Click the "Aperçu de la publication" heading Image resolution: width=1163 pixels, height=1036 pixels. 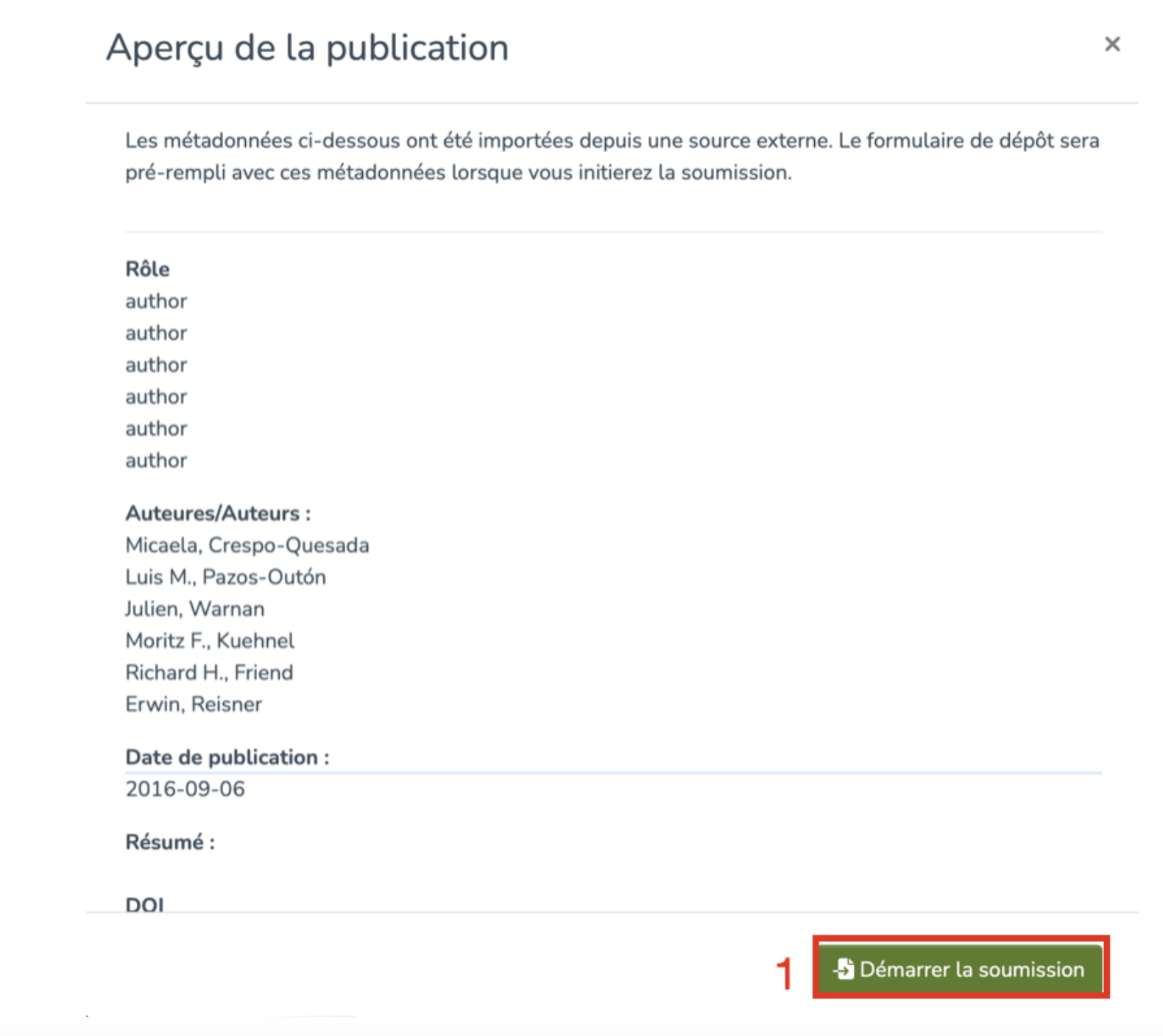coord(307,49)
